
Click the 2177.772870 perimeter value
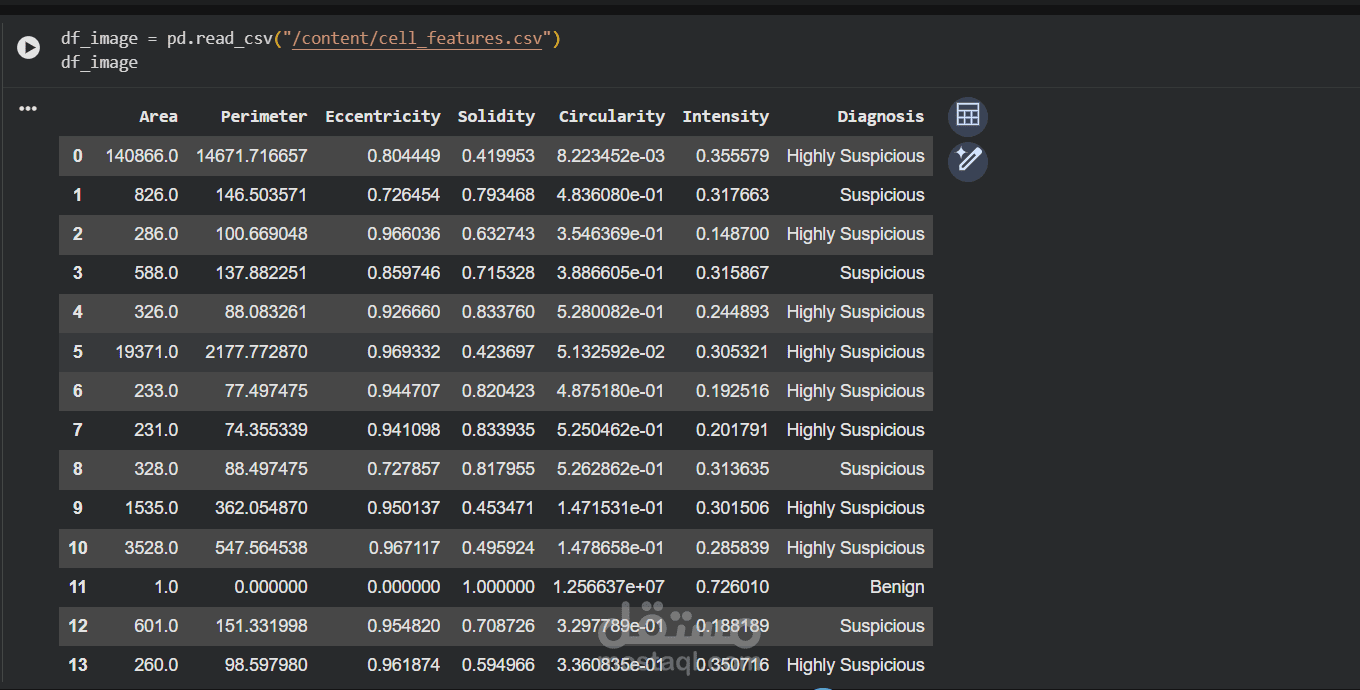click(252, 352)
